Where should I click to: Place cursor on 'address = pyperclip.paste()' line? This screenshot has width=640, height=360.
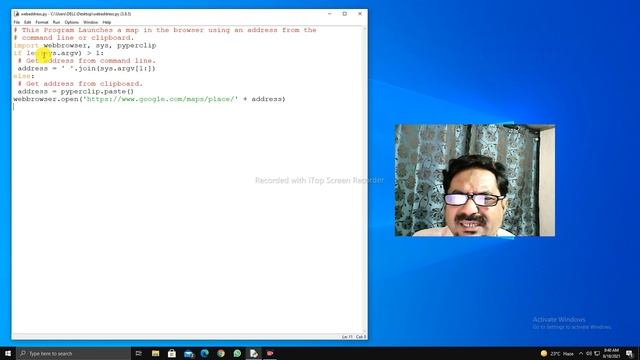point(76,91)
